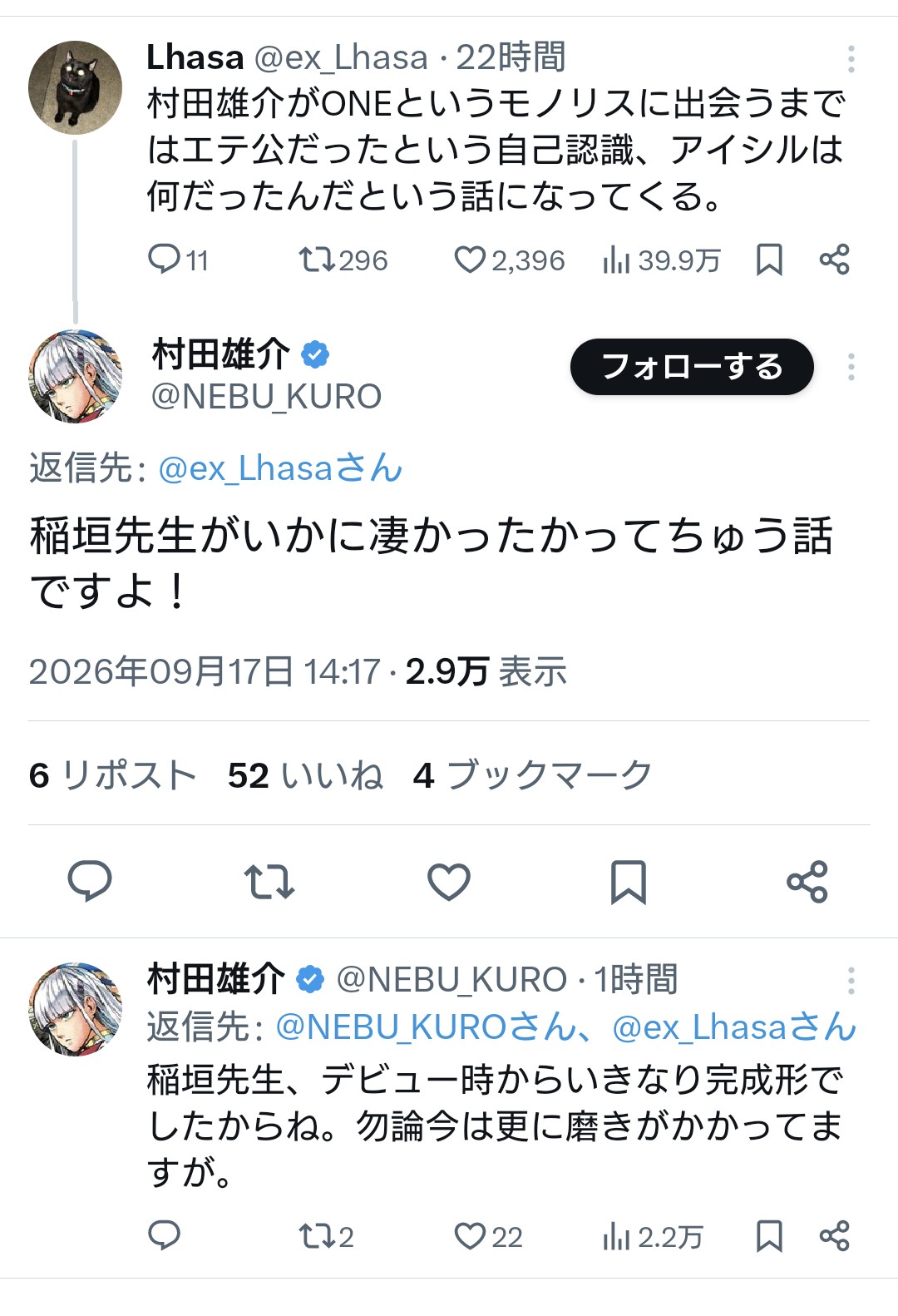Open Lhasa's black cat profile picture
The width and height of the screenshot is (898, 1316).
point(75,87)
